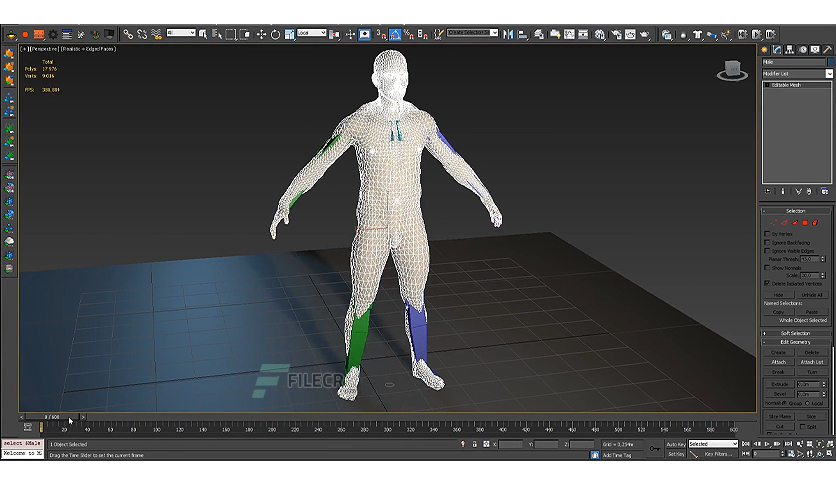
Task: Open the Motion command panel tab
Action: click(x=802, y=50)
